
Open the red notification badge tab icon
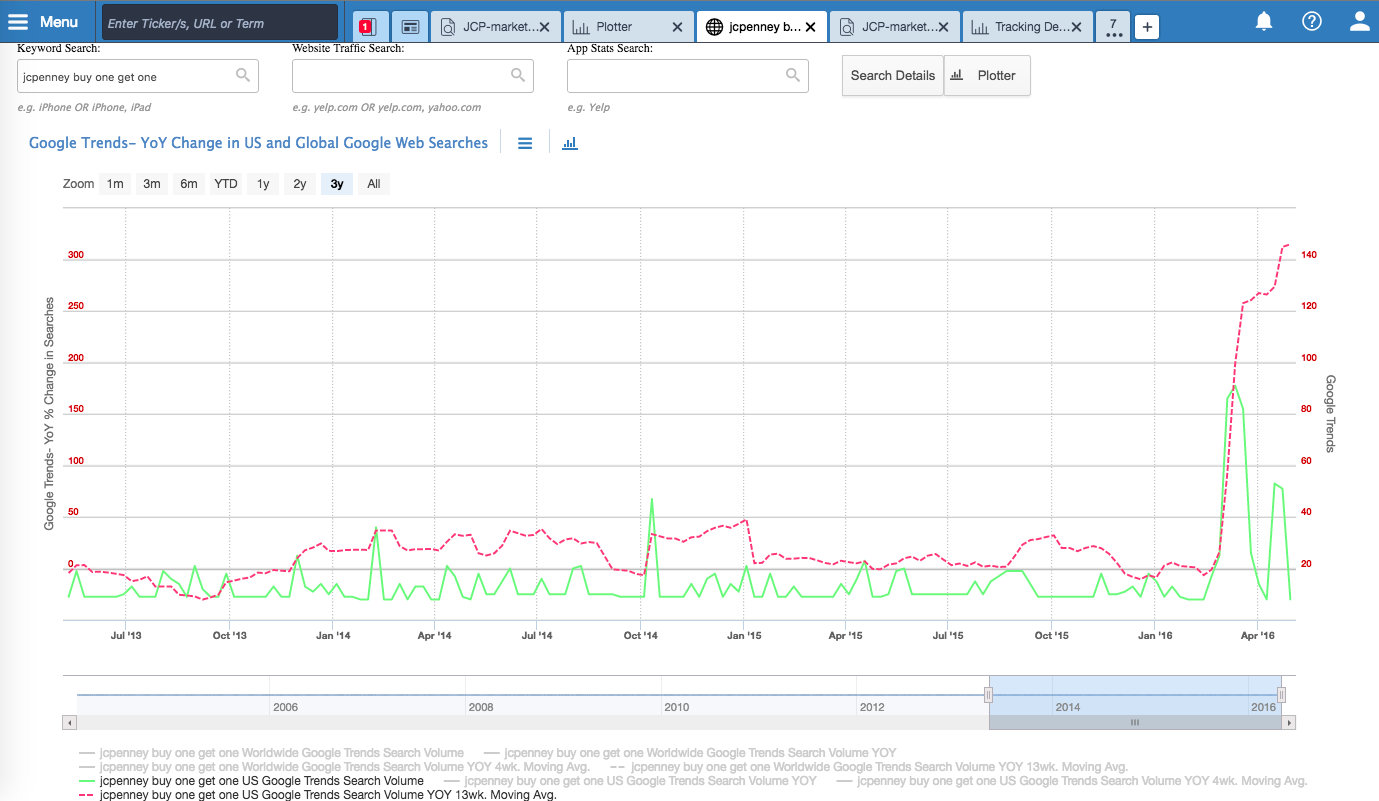click(368, 27)
